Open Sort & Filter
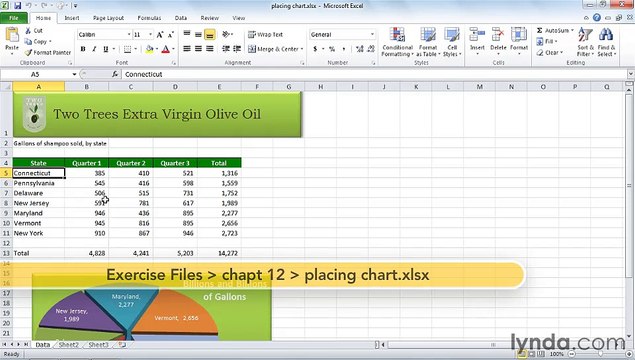Image resolution: width=635 pixels, height=360 pixels. (585, 42)
